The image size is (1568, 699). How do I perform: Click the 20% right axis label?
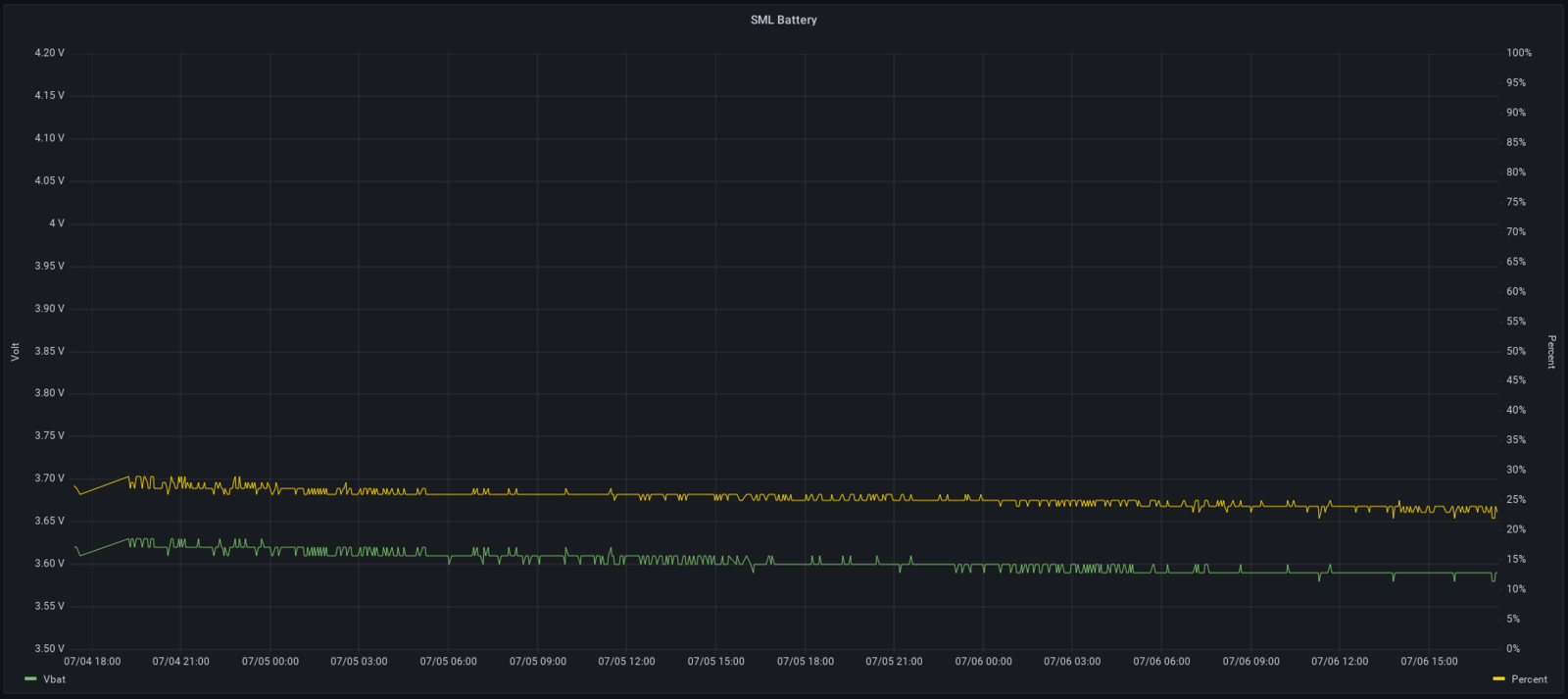coord(1516,529)
